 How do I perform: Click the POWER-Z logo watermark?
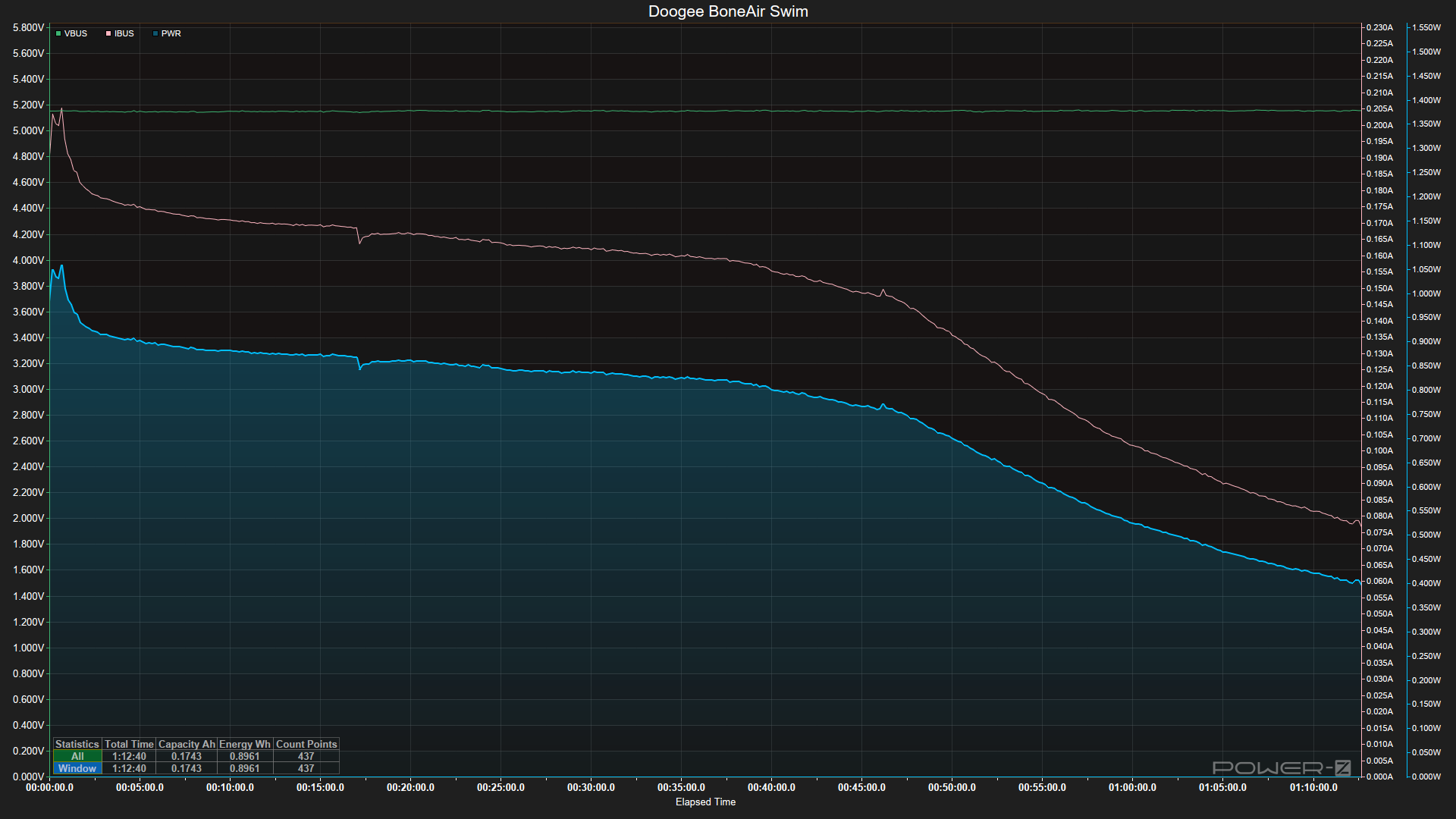tap(1282, 767)
